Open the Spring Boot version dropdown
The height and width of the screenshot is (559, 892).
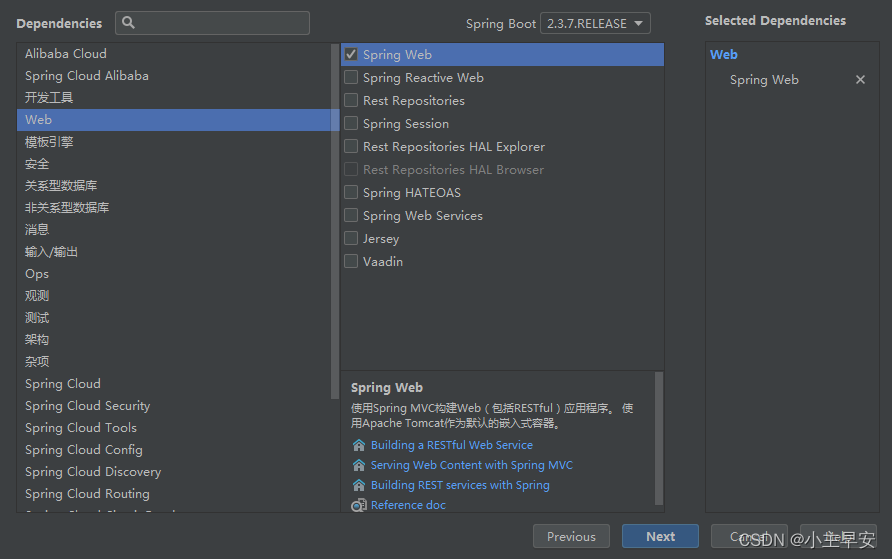coord(595,23)
